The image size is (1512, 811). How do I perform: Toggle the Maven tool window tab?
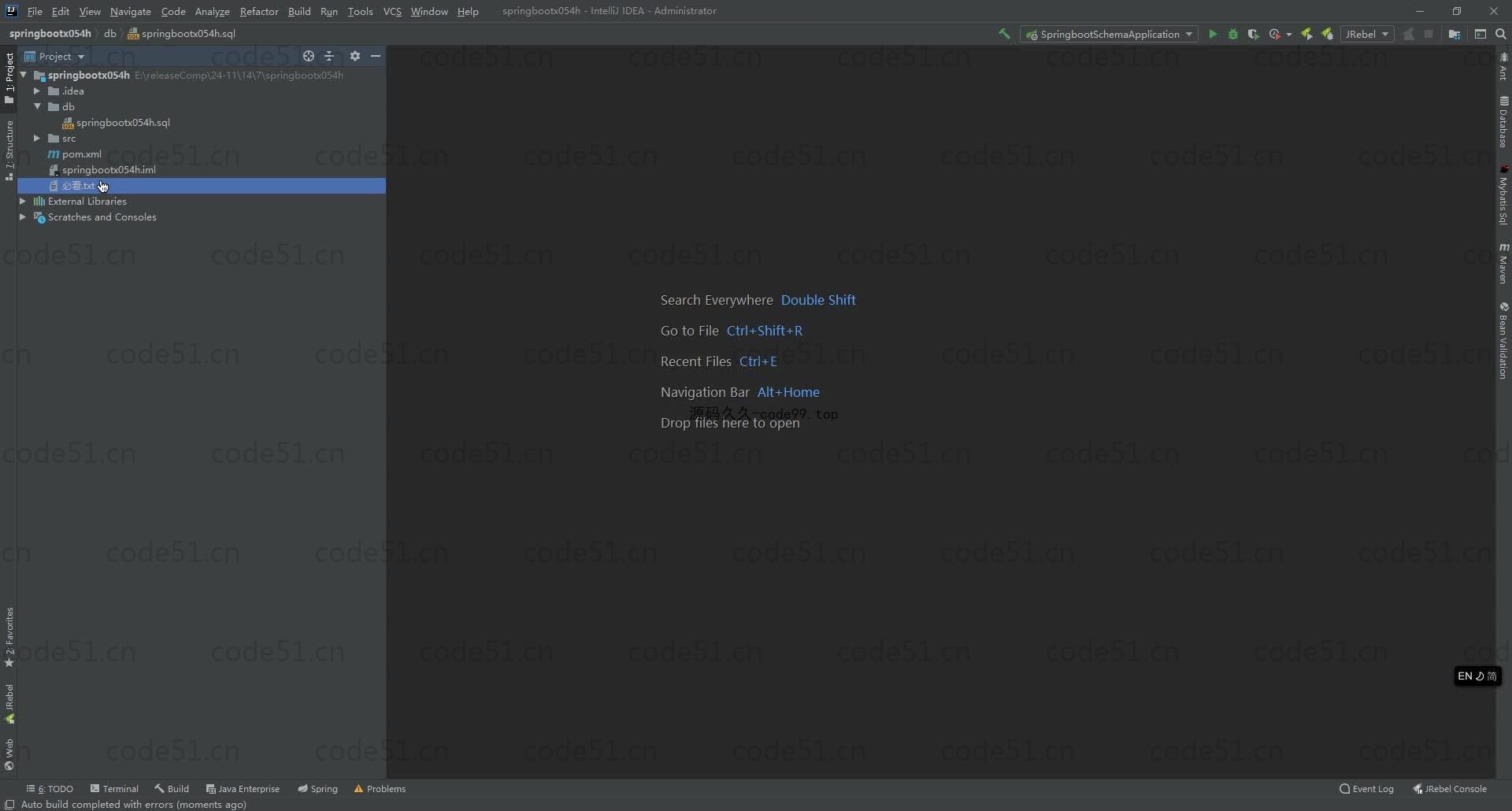[1503, 263]
